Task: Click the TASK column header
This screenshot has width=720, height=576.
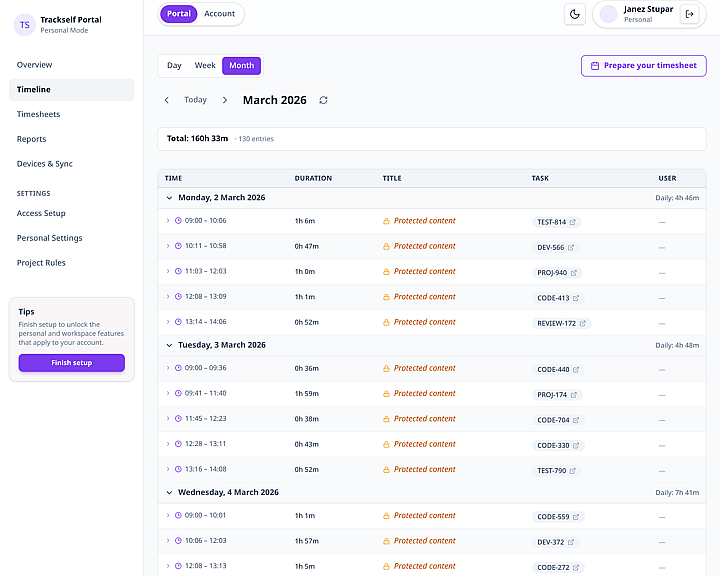Action: 540,178
